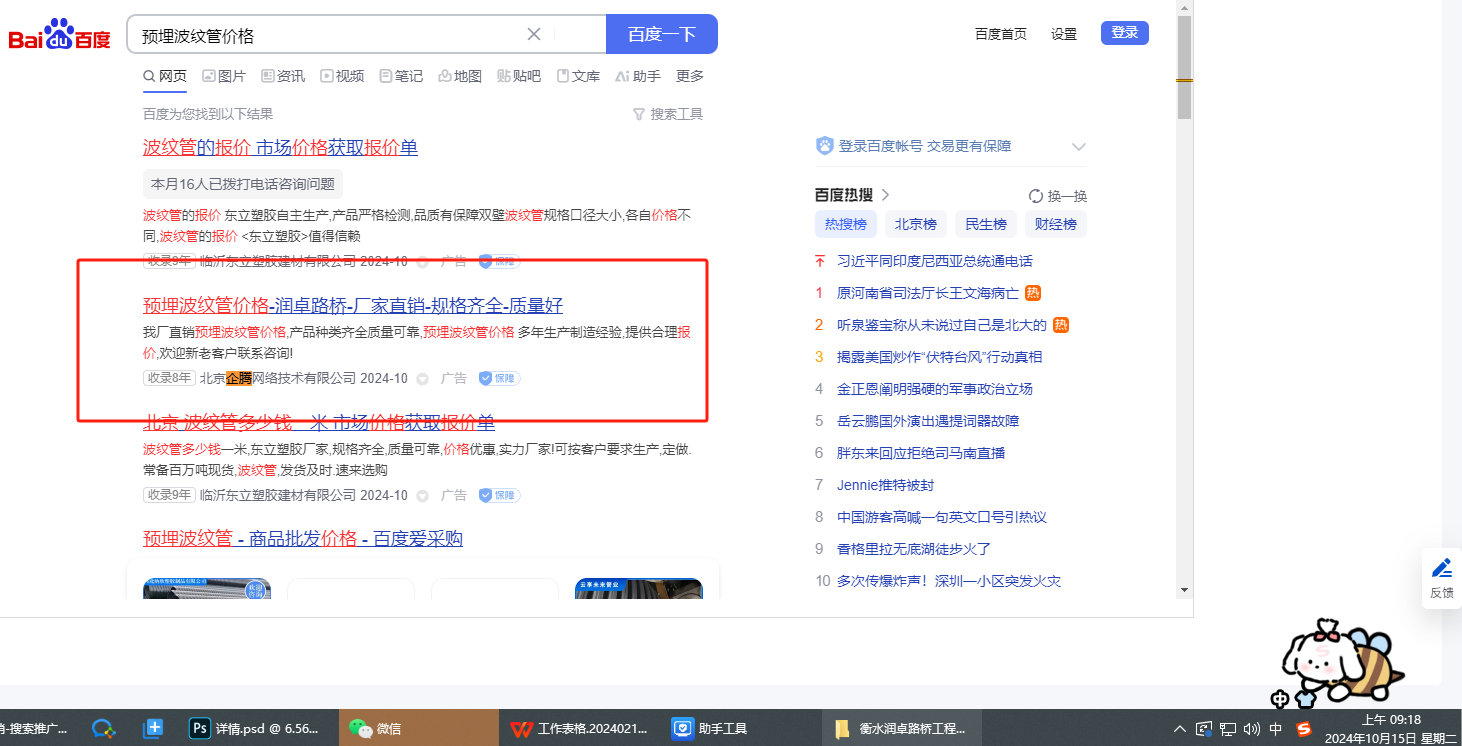The image size is (1462, 746).
Task: Select the 北京榜 hot list tab
Action: click(915, 224)
